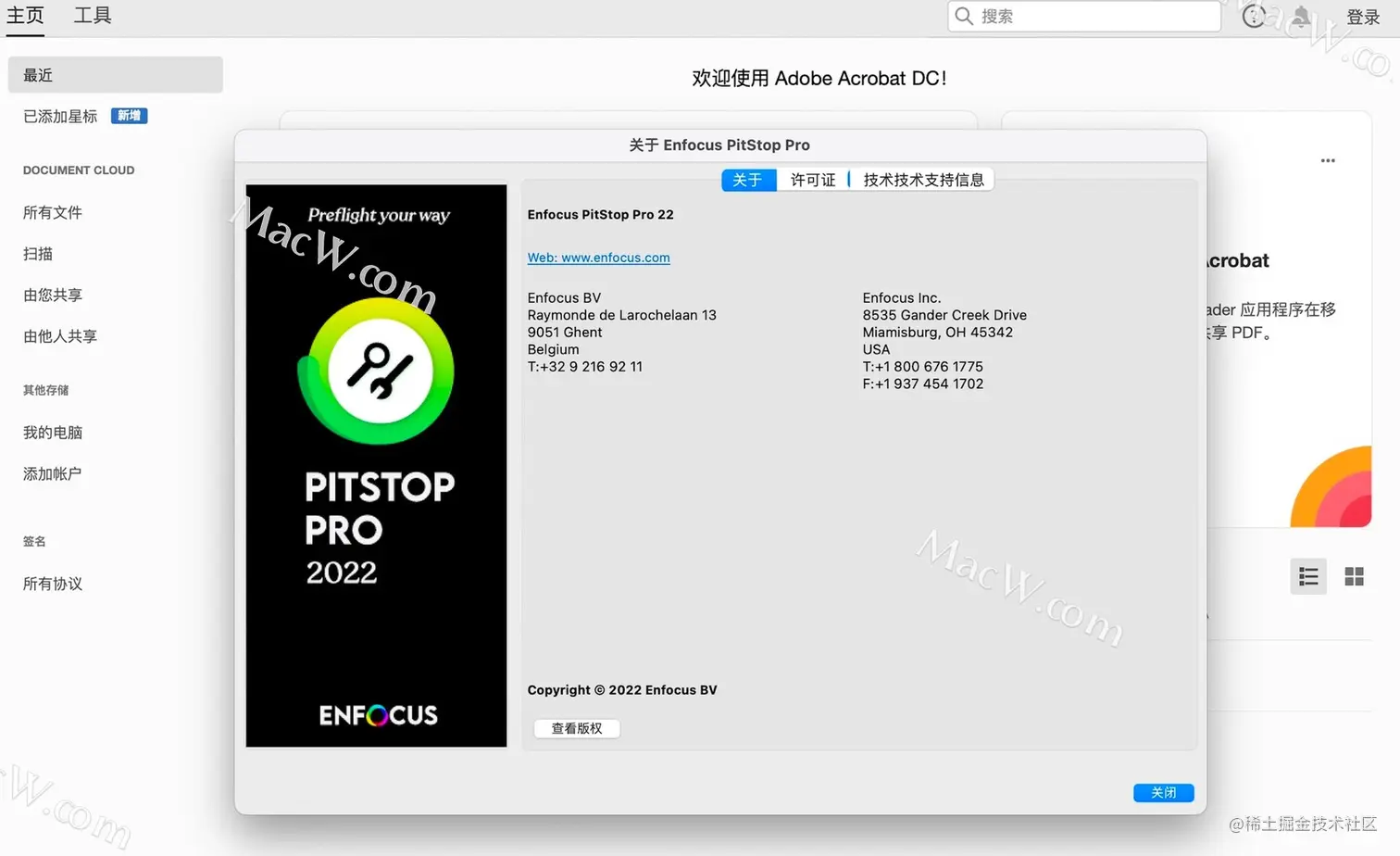1400x856 pixels.
Task: Select 最近 in the sidebar
Action: point(115,75)
